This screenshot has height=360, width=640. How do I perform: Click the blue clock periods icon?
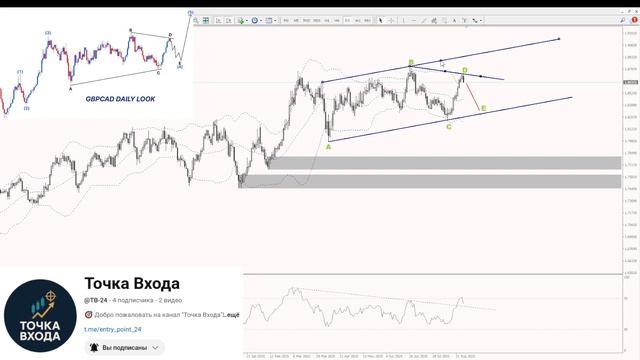pyautogui.click(x=255, y=20)
